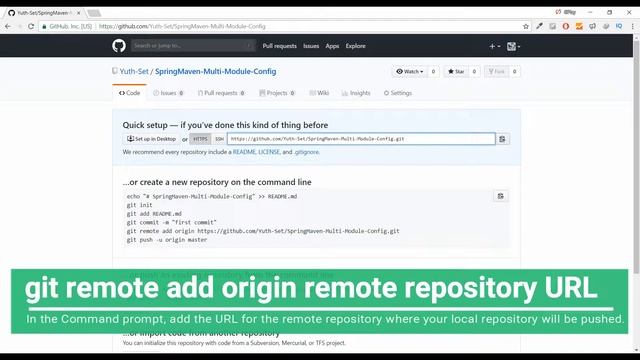Image resolution: width=640 pixels, height=360 pixels.
Task: Open the Opera-style red extension icon
Action: pyautogui.click(x=566, y=26)
